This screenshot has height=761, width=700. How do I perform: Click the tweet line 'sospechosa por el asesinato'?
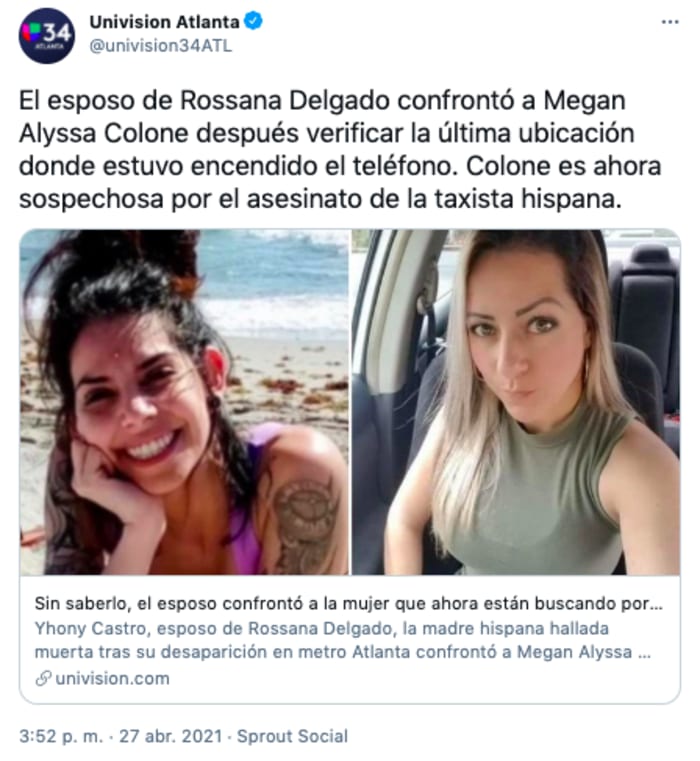point(320,199)
